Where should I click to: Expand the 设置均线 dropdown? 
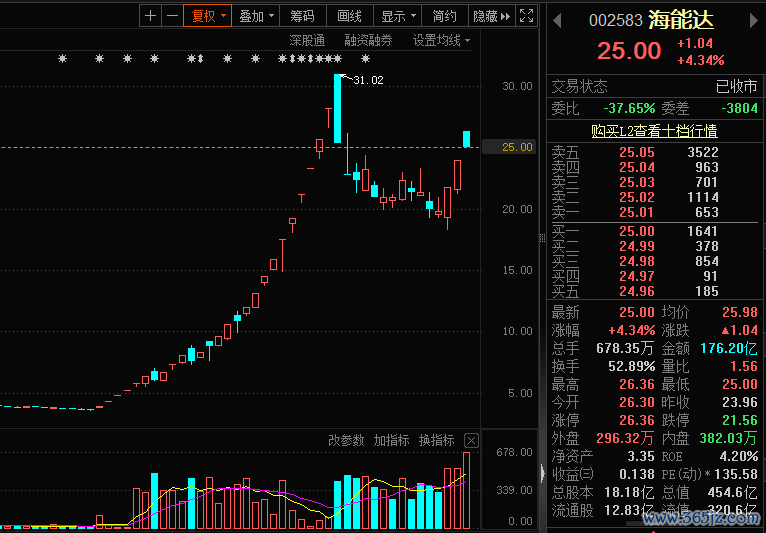(x=441, y=40)
